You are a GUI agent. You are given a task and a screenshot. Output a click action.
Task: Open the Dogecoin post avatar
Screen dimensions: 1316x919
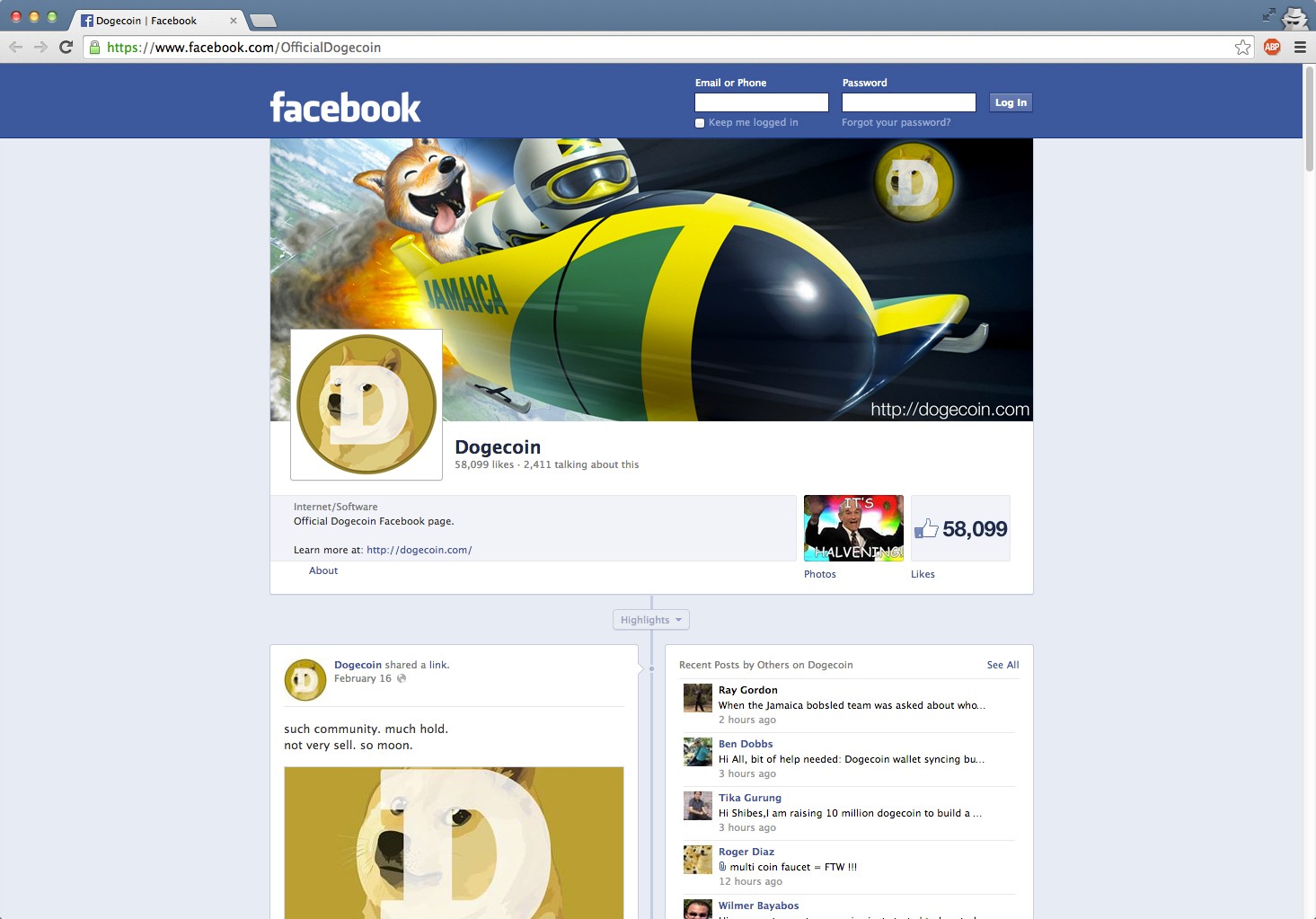305,680
